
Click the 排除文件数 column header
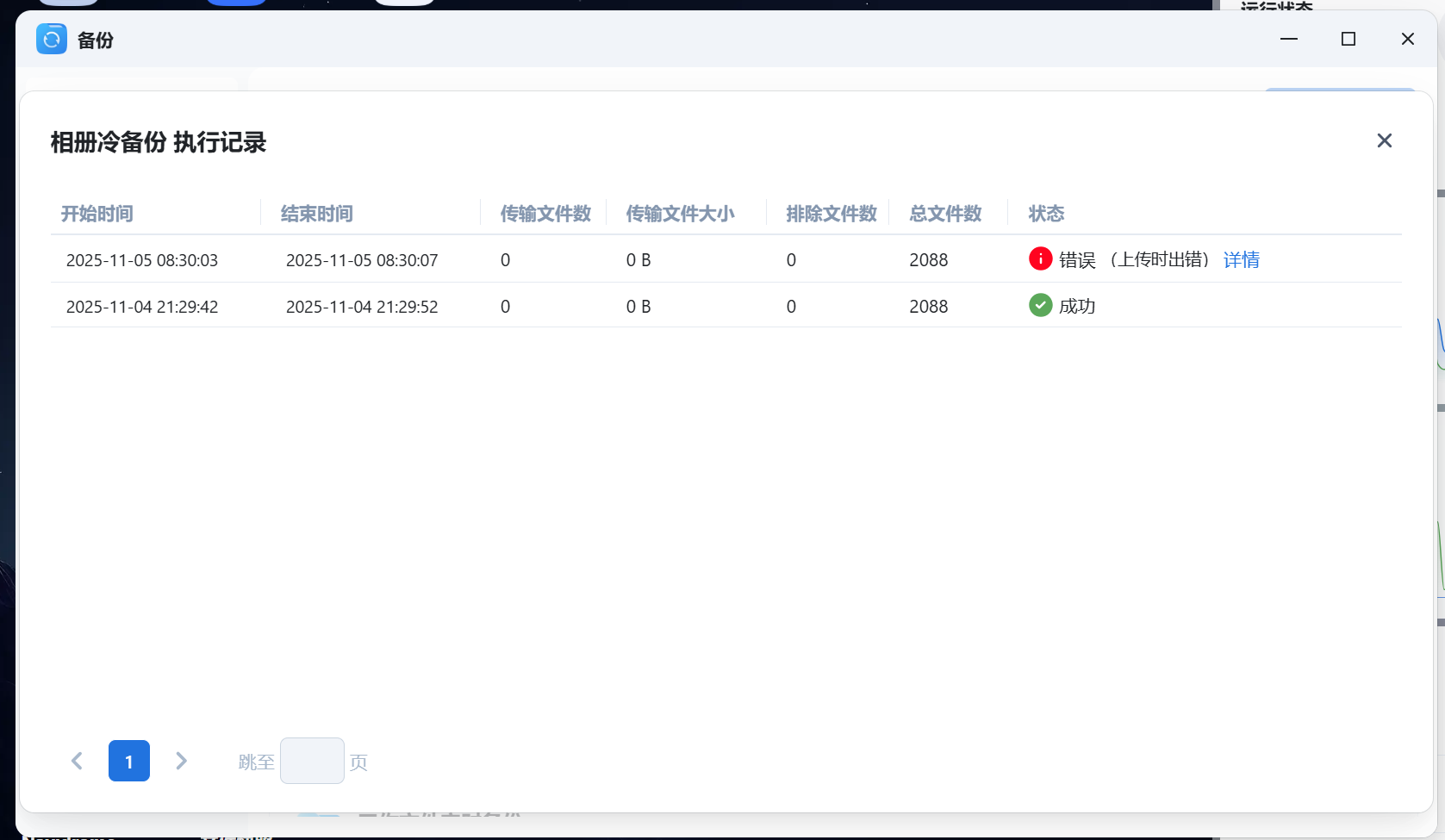pos(830,213)
